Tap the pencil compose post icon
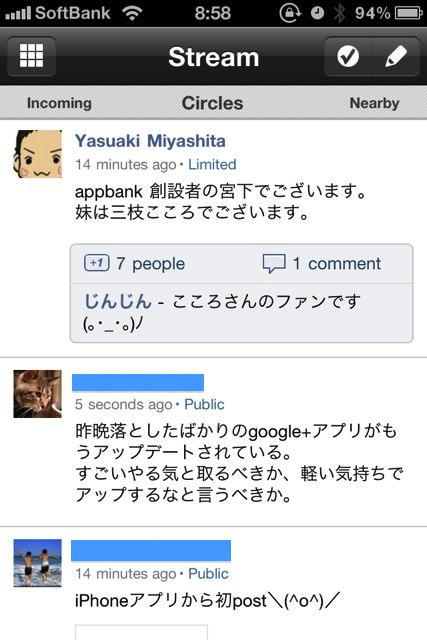This screenshot has height=640, width=427. coord(396,56)
